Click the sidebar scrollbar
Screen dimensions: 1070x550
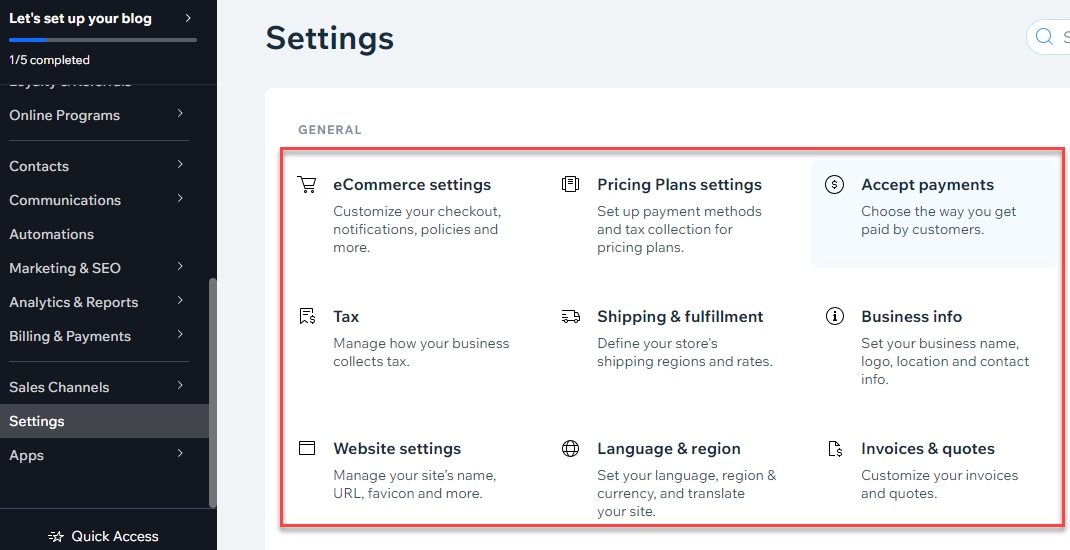tap(212, 392)
